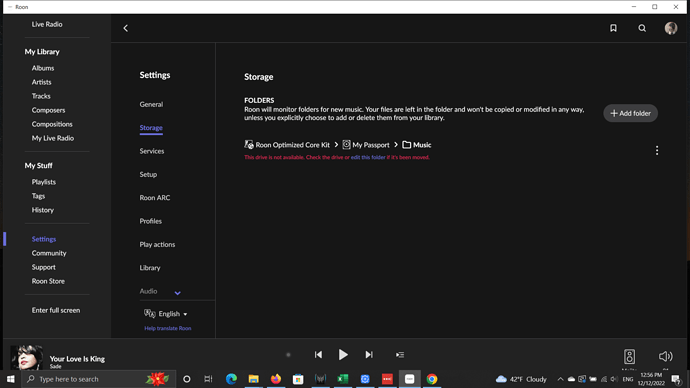The width and height of the screenshot is (690, 388).
Task: Open Community in the sidebar
Action: point(49,253)
